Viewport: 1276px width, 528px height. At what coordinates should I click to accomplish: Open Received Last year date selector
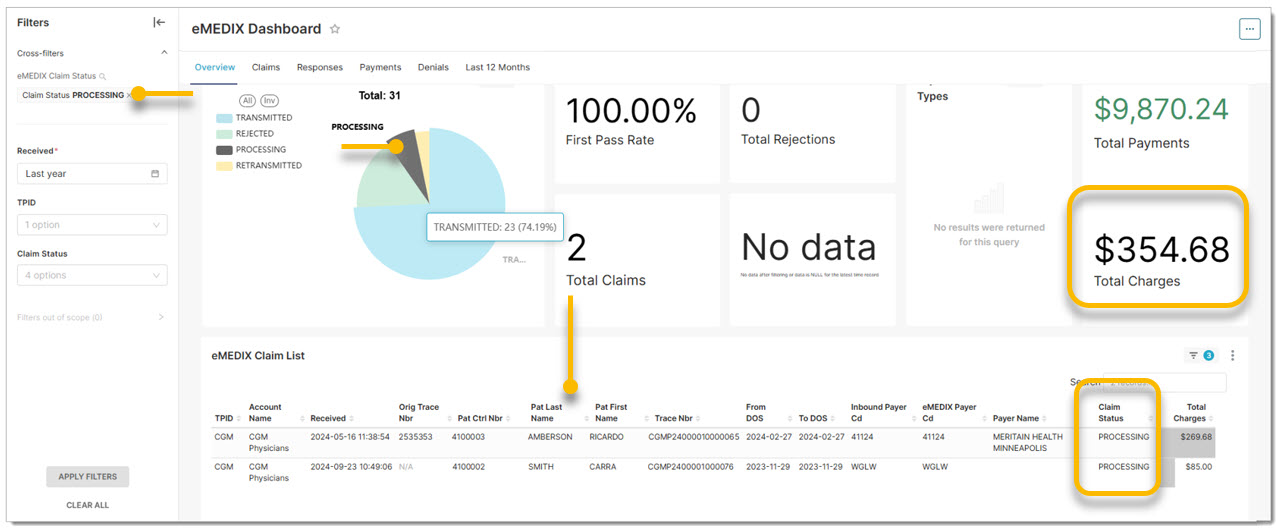92,174
